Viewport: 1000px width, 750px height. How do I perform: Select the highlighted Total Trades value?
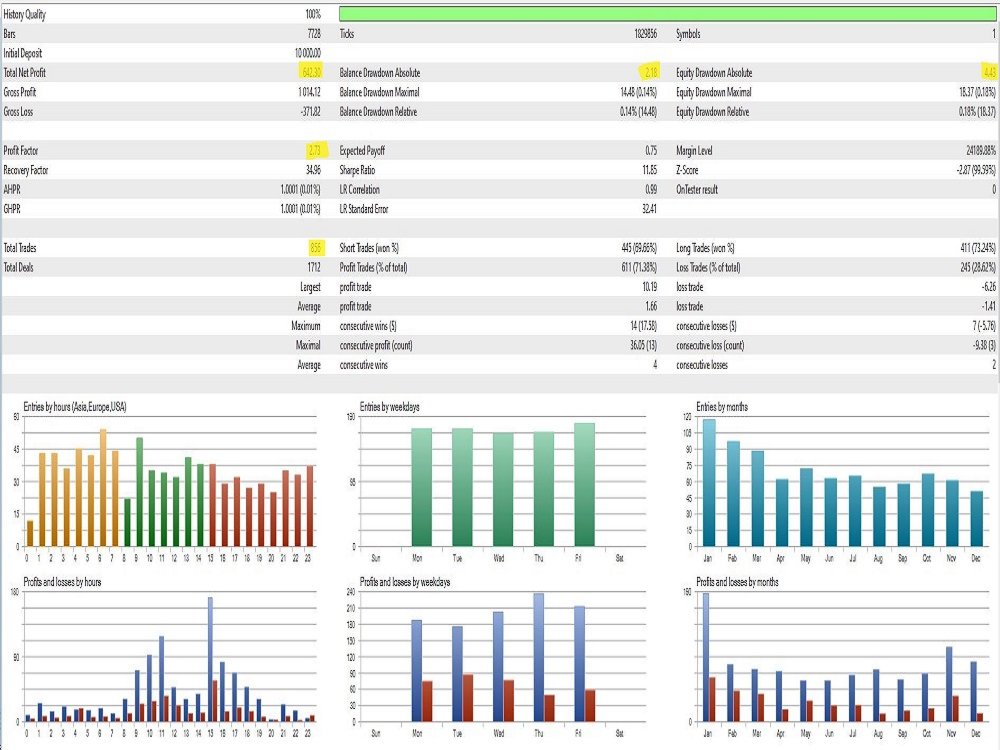(316, 247)
